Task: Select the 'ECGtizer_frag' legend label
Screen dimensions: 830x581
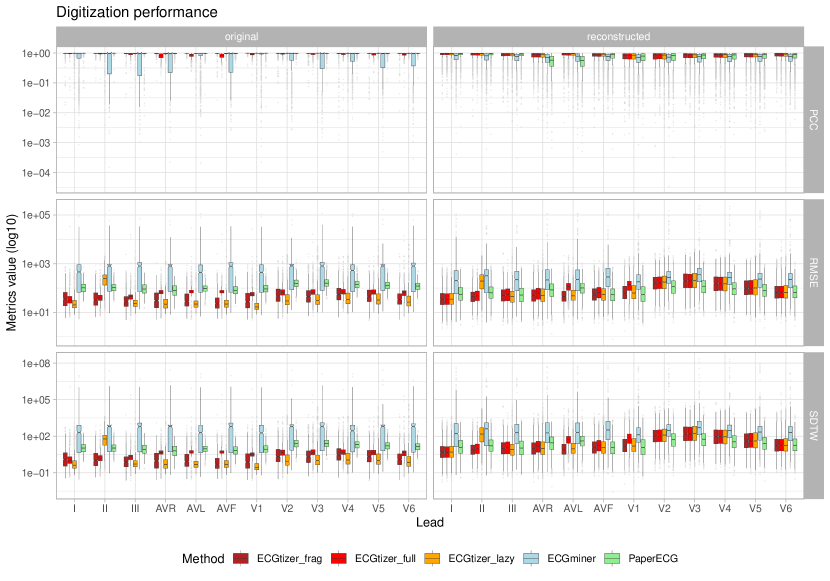Action: point(289,559)
